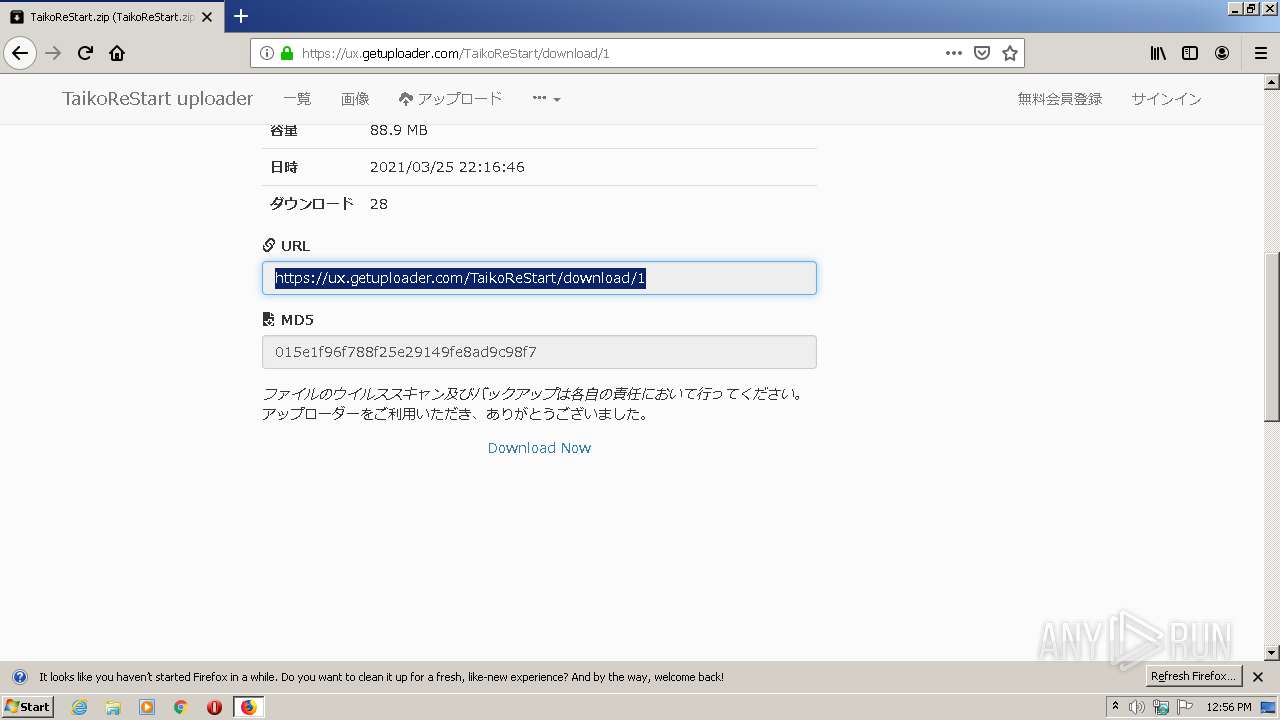Click the taskbar clock 12:56 PM
This screenshot has height=720, width=1280.
[1229, 707]
